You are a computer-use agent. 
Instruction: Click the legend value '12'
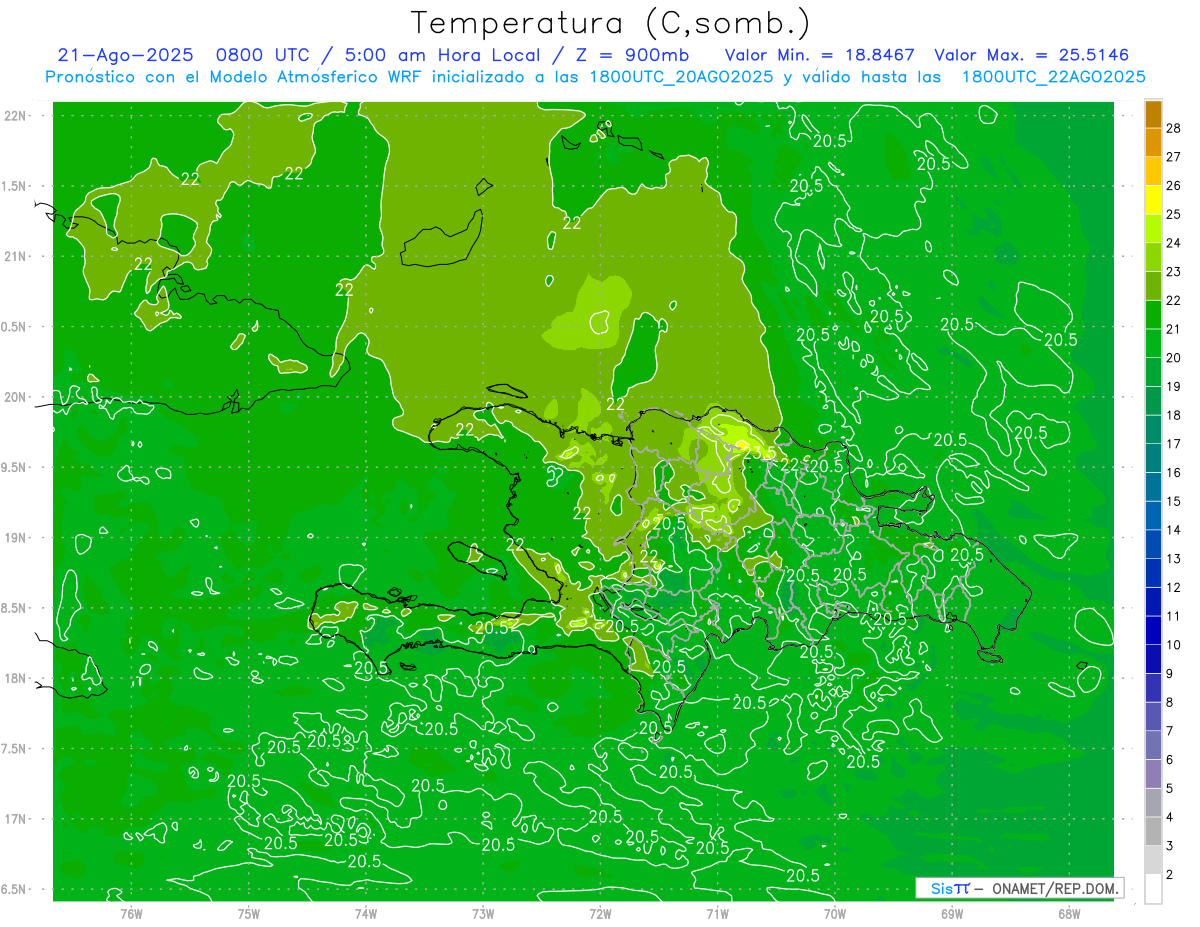1174,588
